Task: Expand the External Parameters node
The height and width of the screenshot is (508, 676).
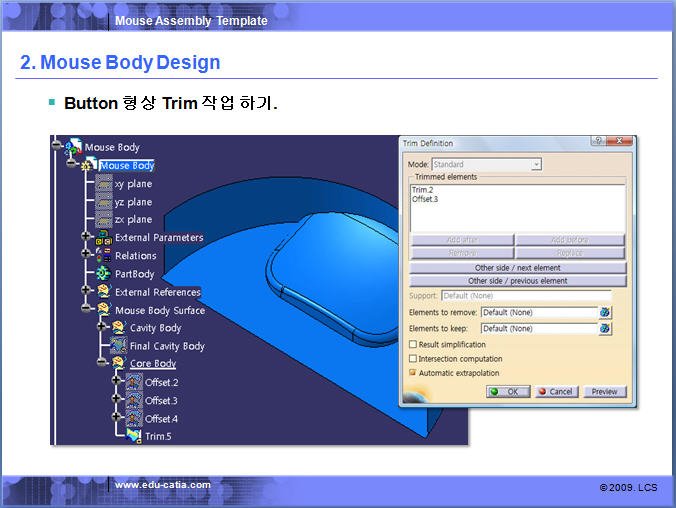Action: point(87,238)
